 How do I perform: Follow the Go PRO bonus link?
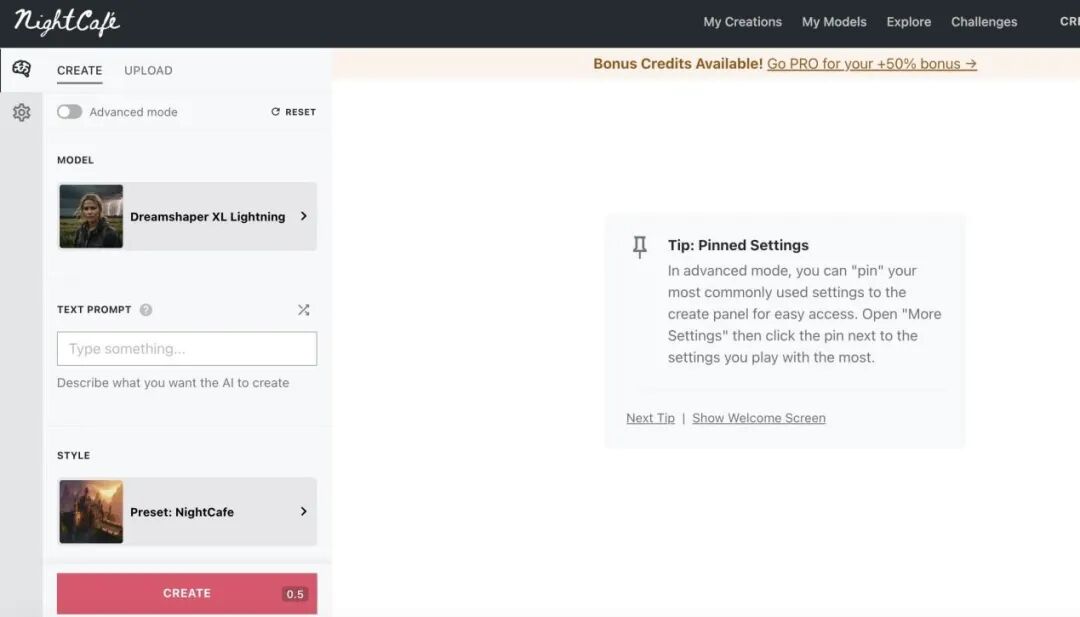[872, 64]
